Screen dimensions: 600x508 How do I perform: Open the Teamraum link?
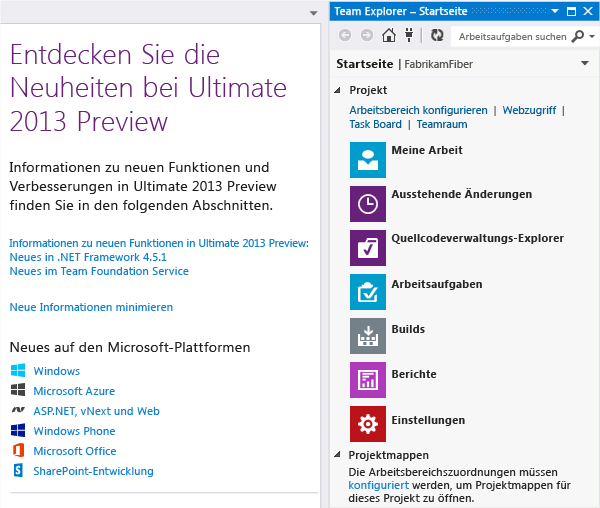pos(442,124)
